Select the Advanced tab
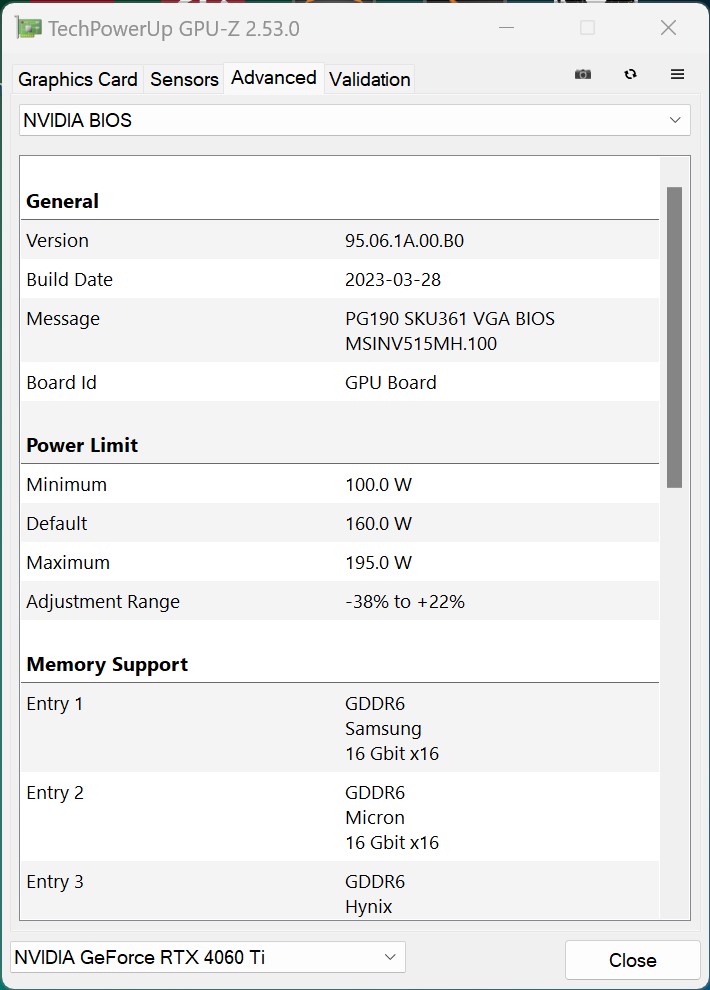Screen dimensions: 710x990 273,78
